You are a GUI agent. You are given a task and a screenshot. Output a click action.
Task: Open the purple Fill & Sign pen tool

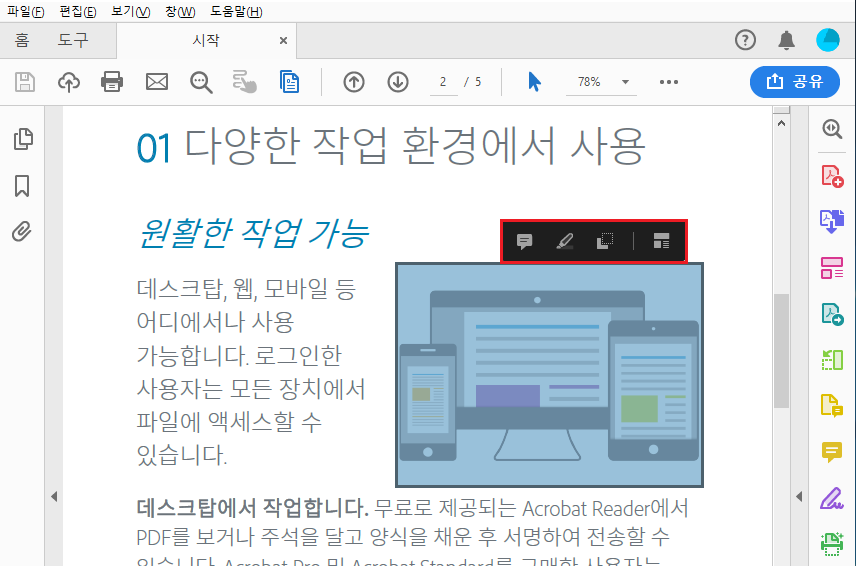click(832, 498)
